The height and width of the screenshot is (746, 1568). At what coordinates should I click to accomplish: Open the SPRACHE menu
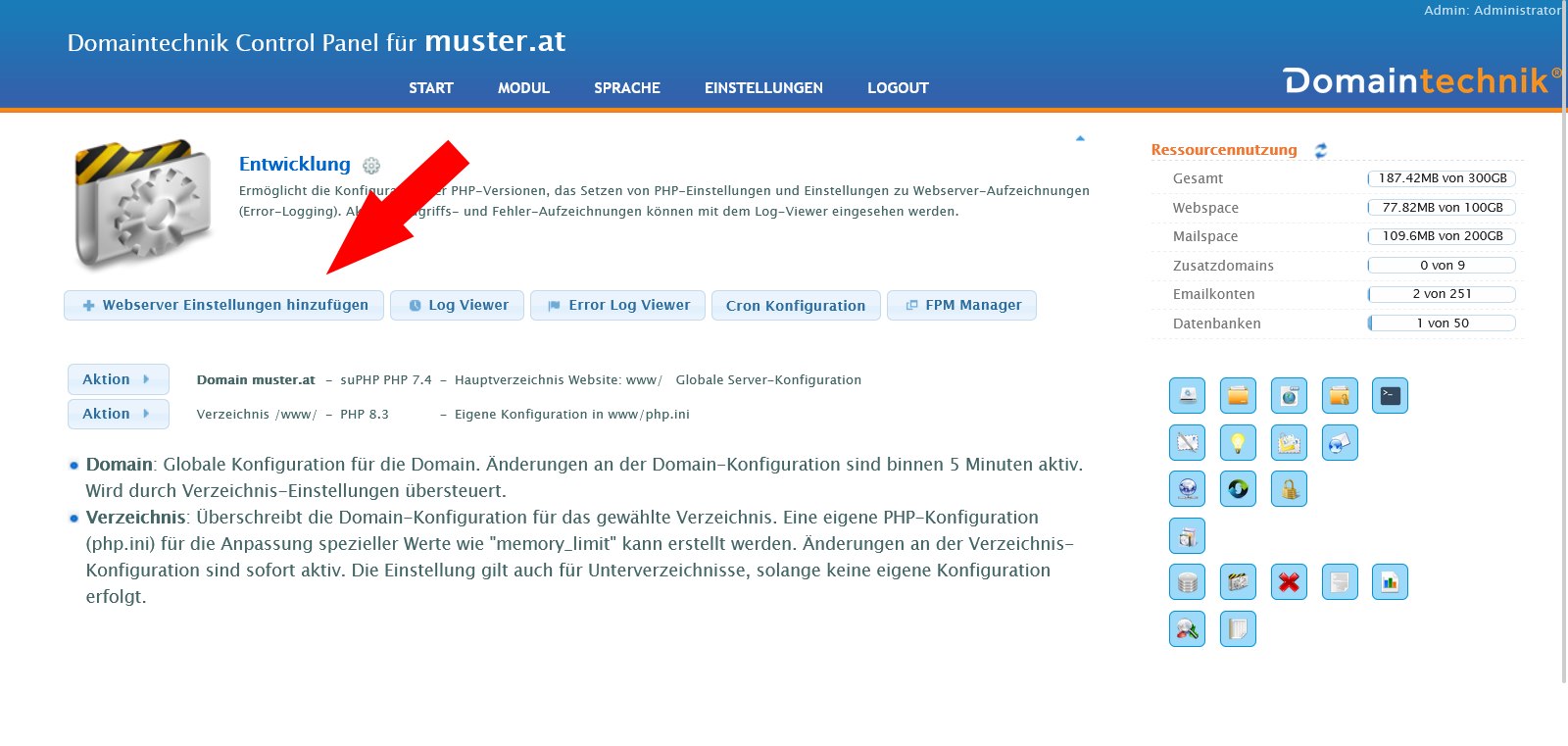[x=626, y=88]
